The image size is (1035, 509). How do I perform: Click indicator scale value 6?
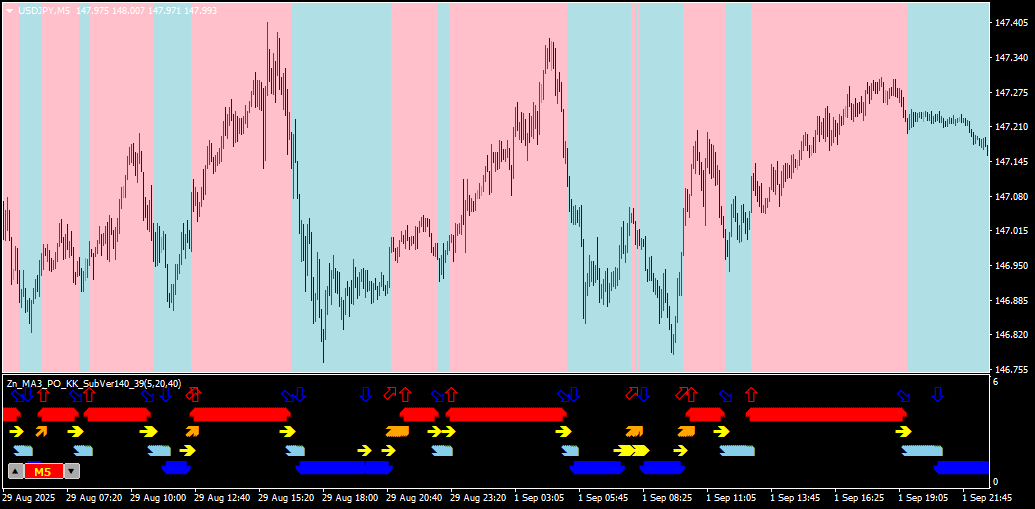pos(995,382)
